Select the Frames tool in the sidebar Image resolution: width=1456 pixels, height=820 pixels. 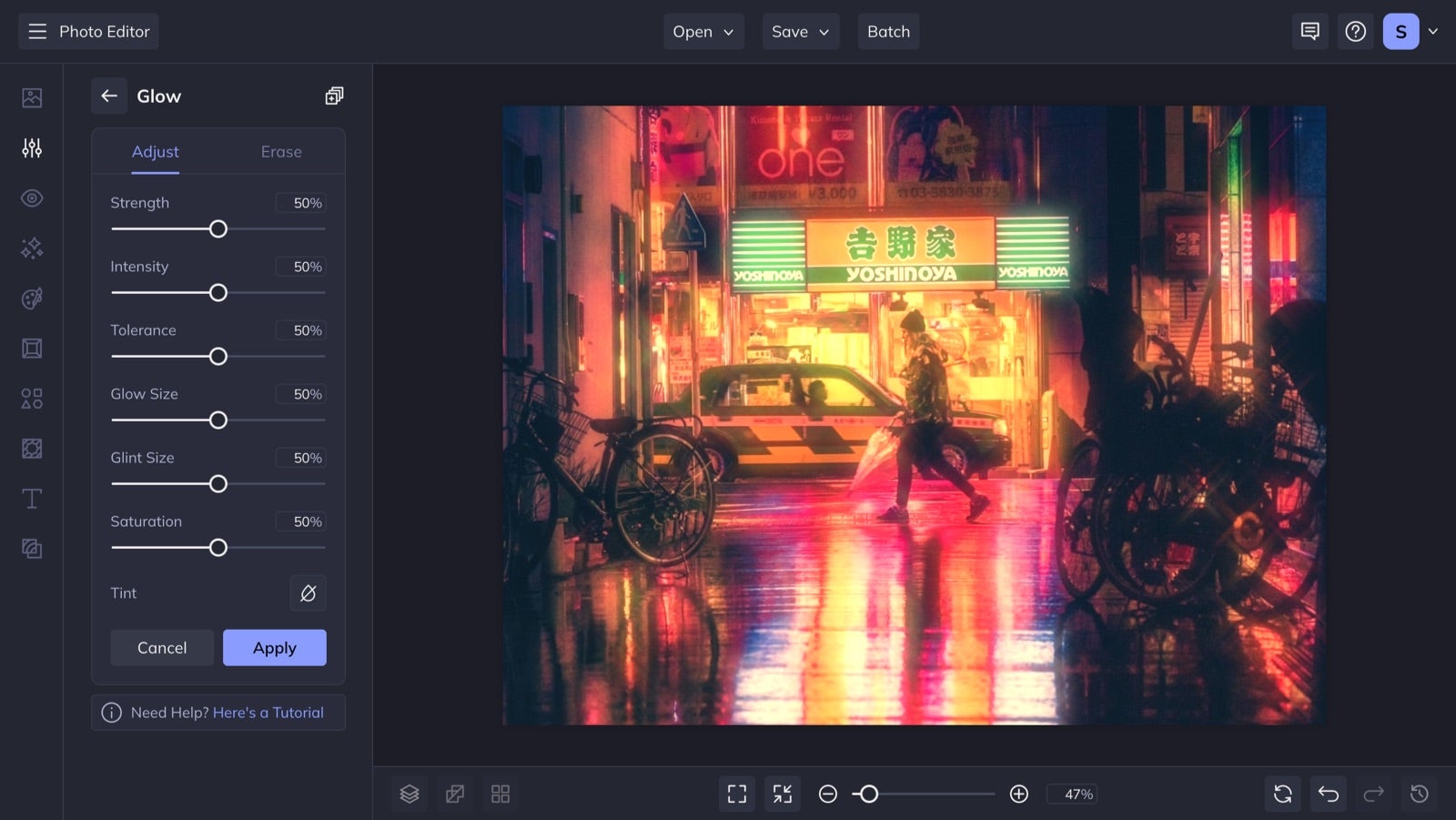tap(31, 348)
